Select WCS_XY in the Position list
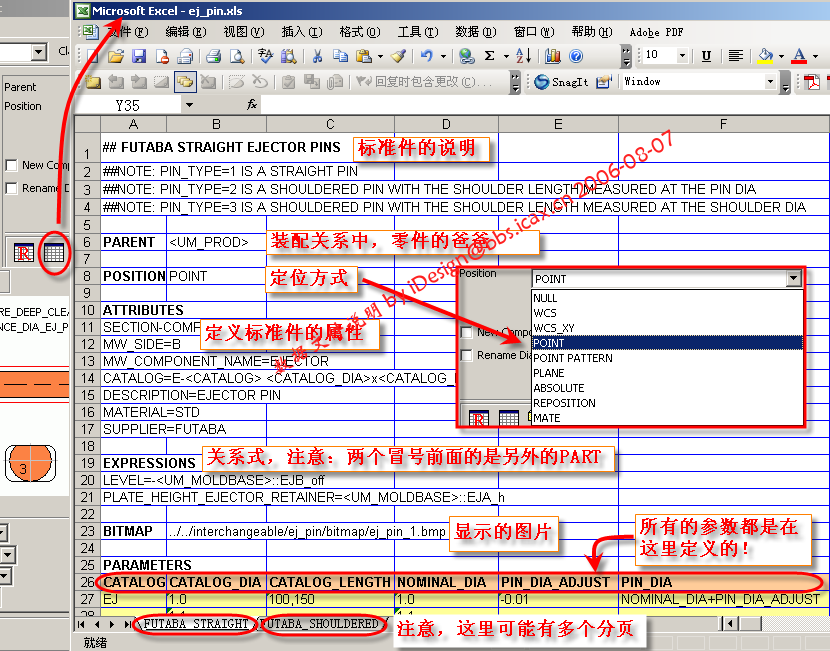The image size is (830, 651). pos(667,328)
